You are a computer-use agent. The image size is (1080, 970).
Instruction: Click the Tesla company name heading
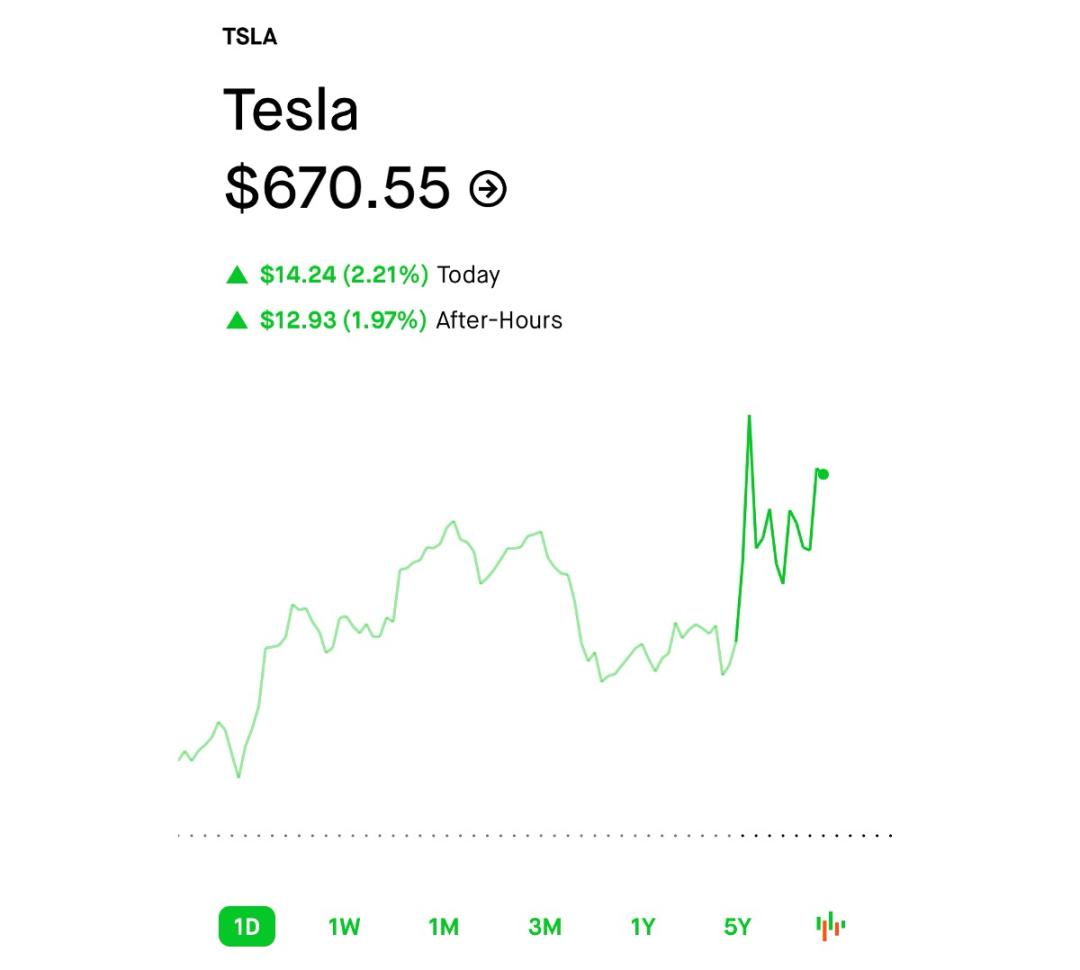click(291, 110)
